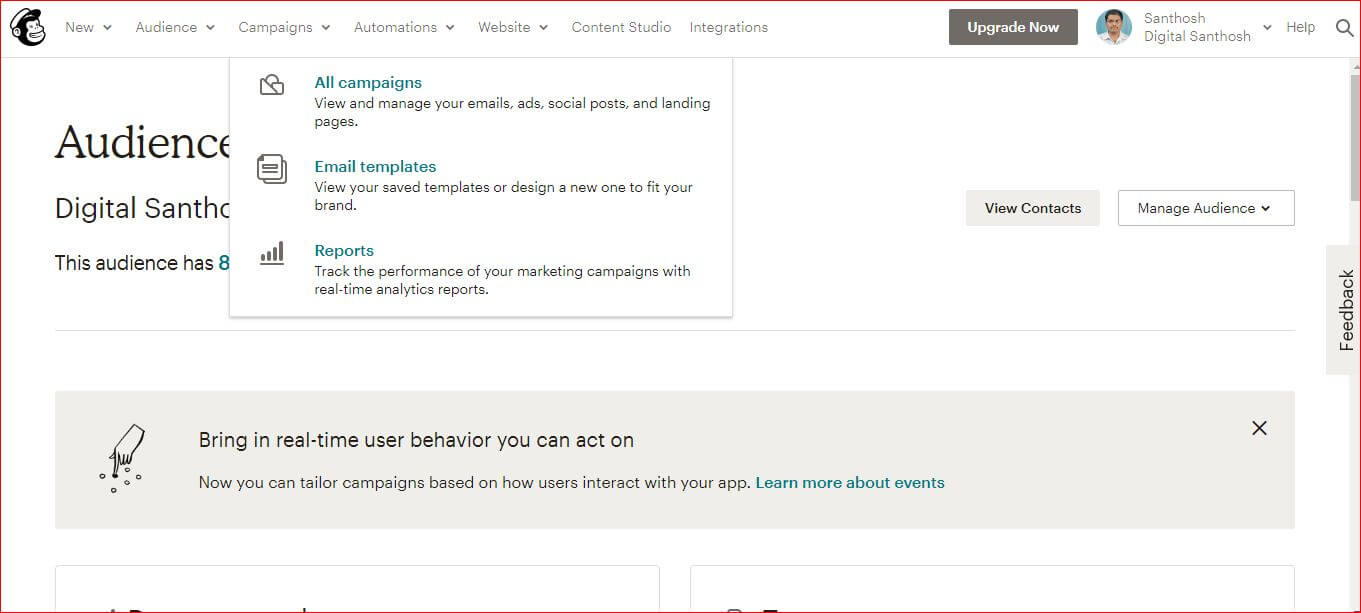Expand the New dropdown menu
1361x613 pixels.
[88, 27]
